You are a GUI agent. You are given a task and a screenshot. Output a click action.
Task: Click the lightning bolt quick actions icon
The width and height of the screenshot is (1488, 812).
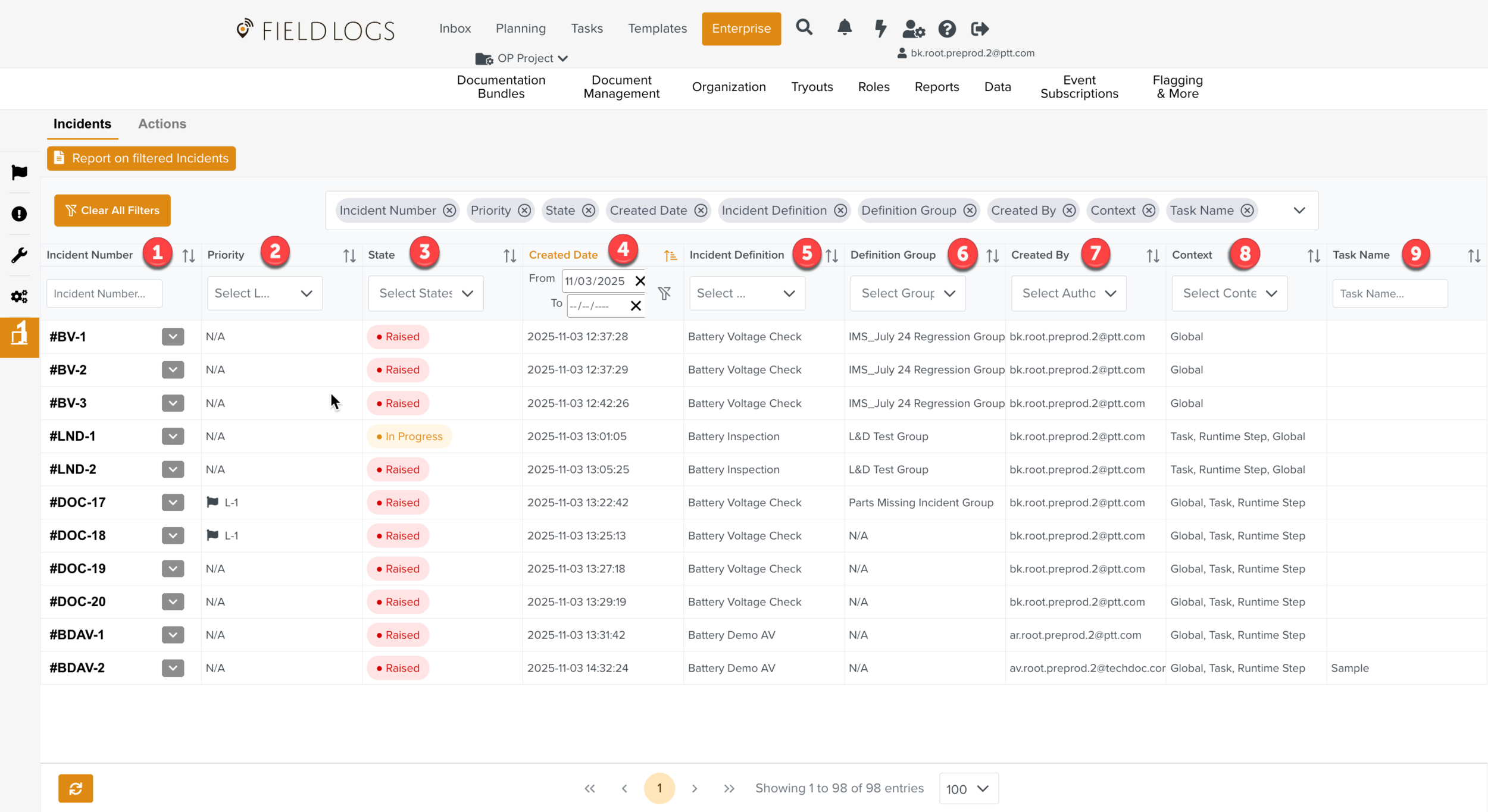point(880,28)
